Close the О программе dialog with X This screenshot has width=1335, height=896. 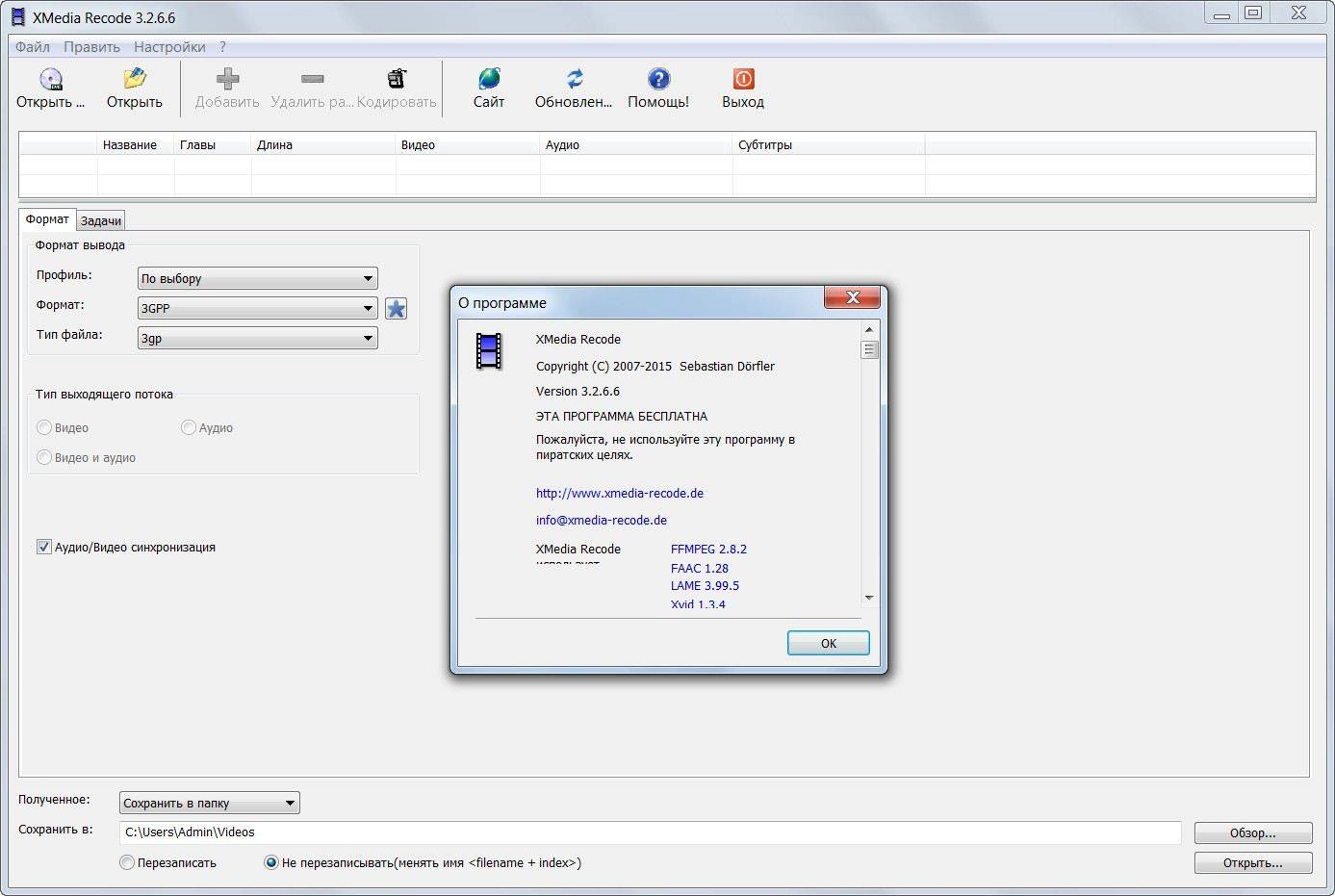tap(852, 297)
